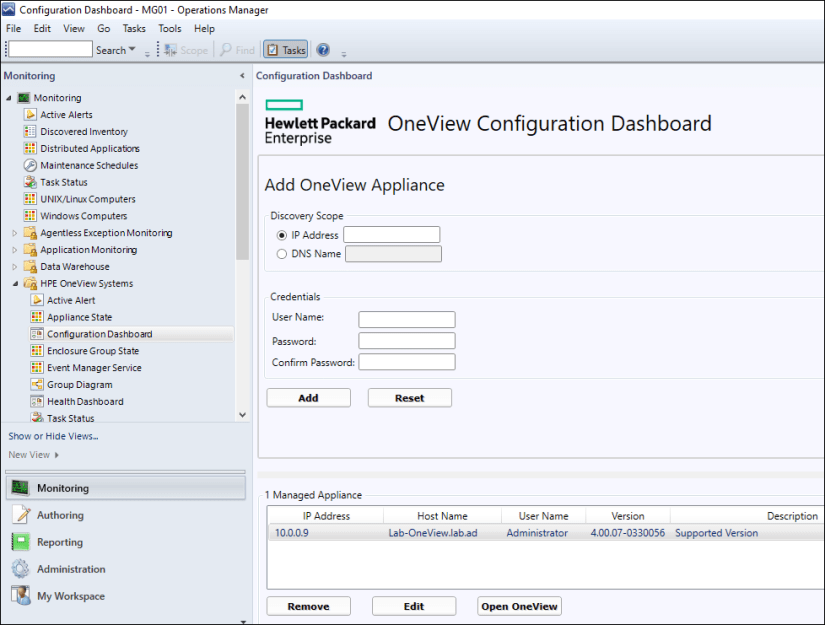This screenshot has height=625, width=825.
Task: Click the Edit appliance button
Action: click(414, 606)
